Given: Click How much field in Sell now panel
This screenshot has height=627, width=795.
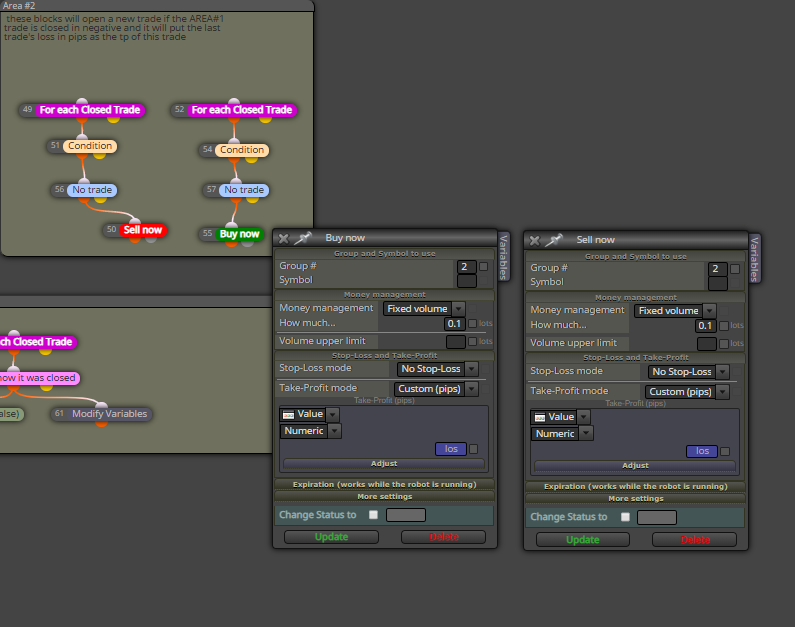Looking at the screenshot, I should 706,326.
